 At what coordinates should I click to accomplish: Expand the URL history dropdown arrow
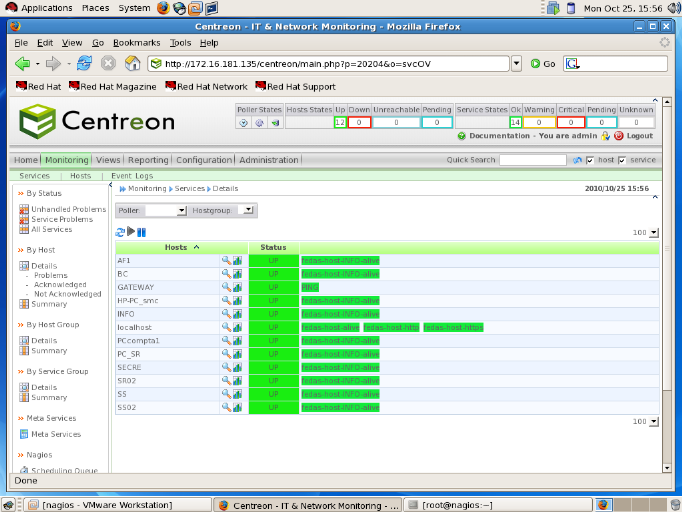point(516,63)
